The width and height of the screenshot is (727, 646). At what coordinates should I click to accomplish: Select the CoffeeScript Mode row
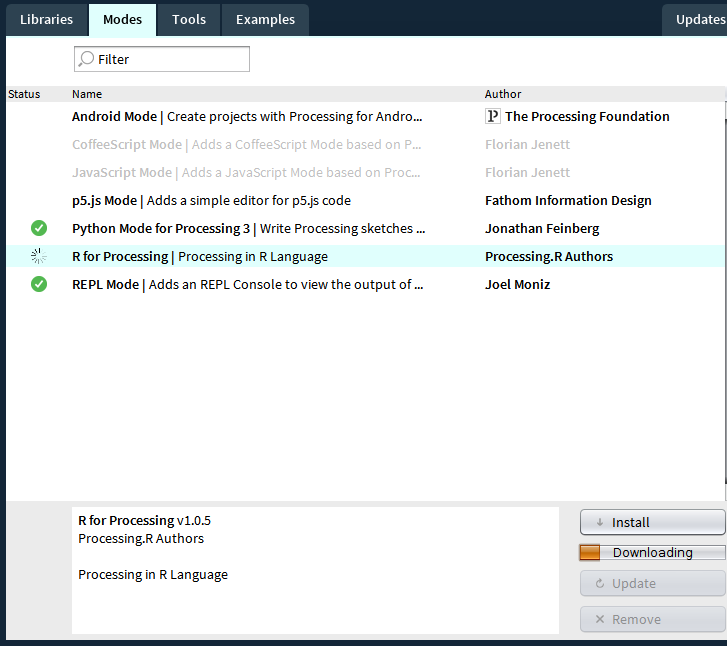point(365,144)
